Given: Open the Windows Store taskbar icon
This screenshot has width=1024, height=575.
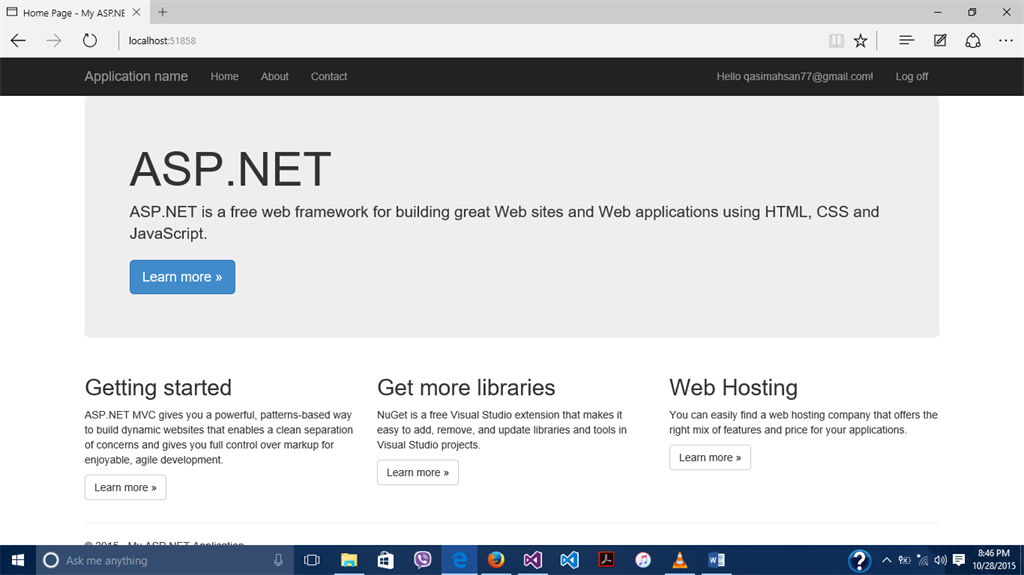Looking at the screenshot, I should (385, 560).
